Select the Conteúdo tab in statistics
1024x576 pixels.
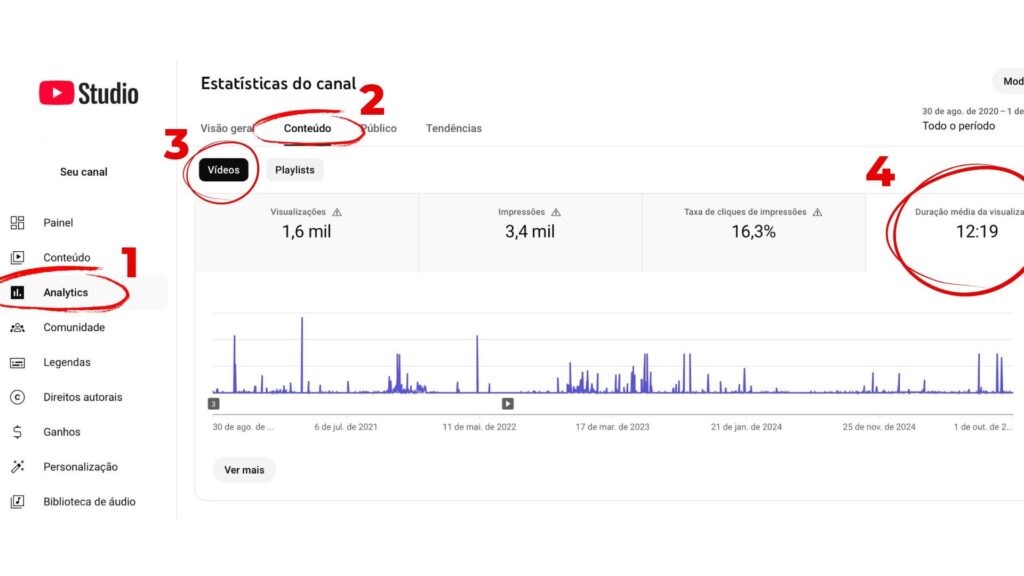point(307,128)
